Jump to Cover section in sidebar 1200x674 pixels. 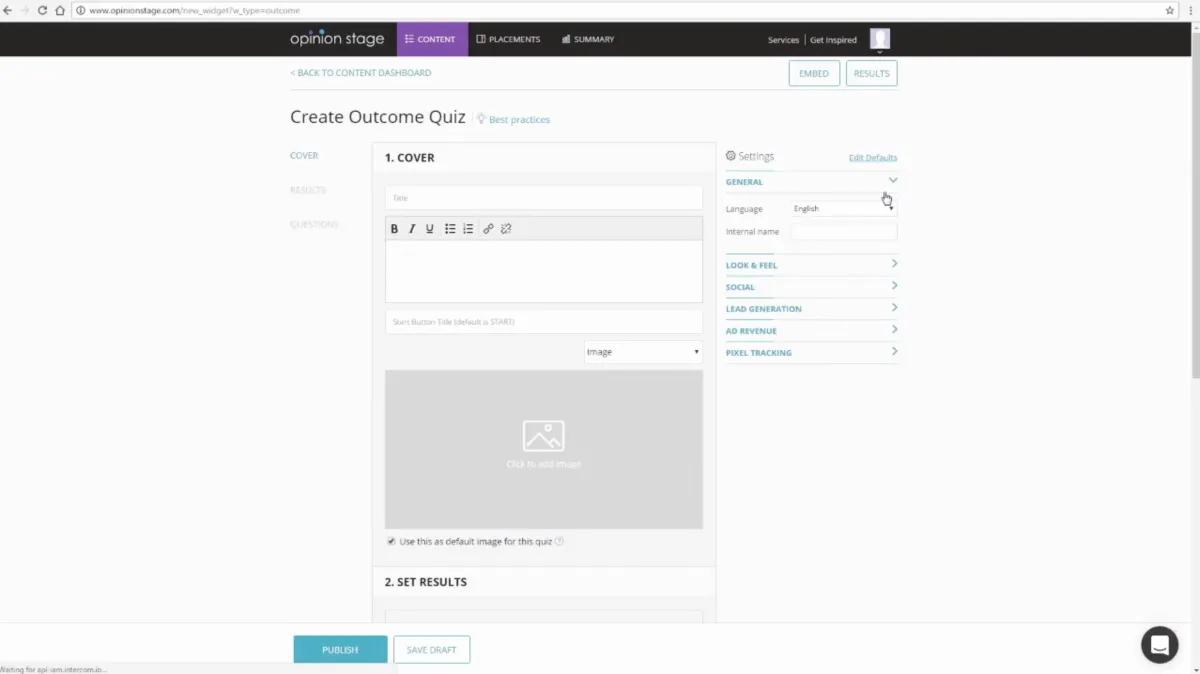pos(304,156)
